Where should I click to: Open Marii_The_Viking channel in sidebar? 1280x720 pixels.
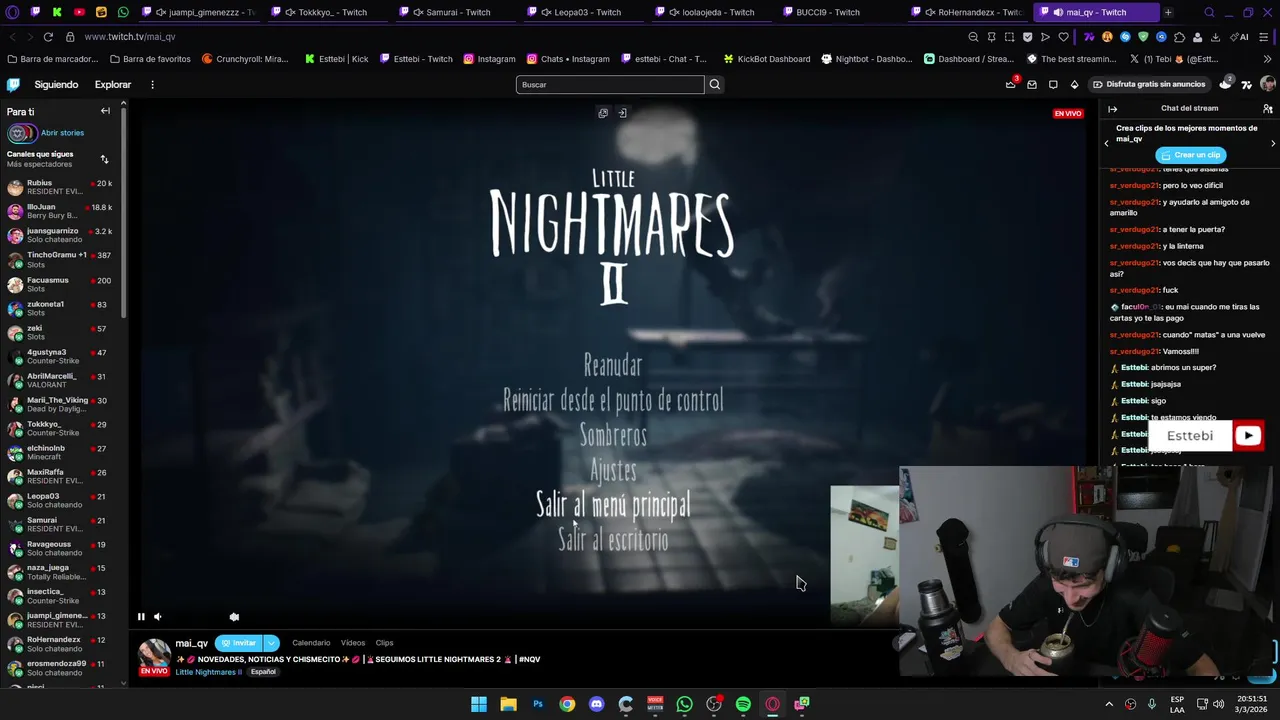click(60, 404)
